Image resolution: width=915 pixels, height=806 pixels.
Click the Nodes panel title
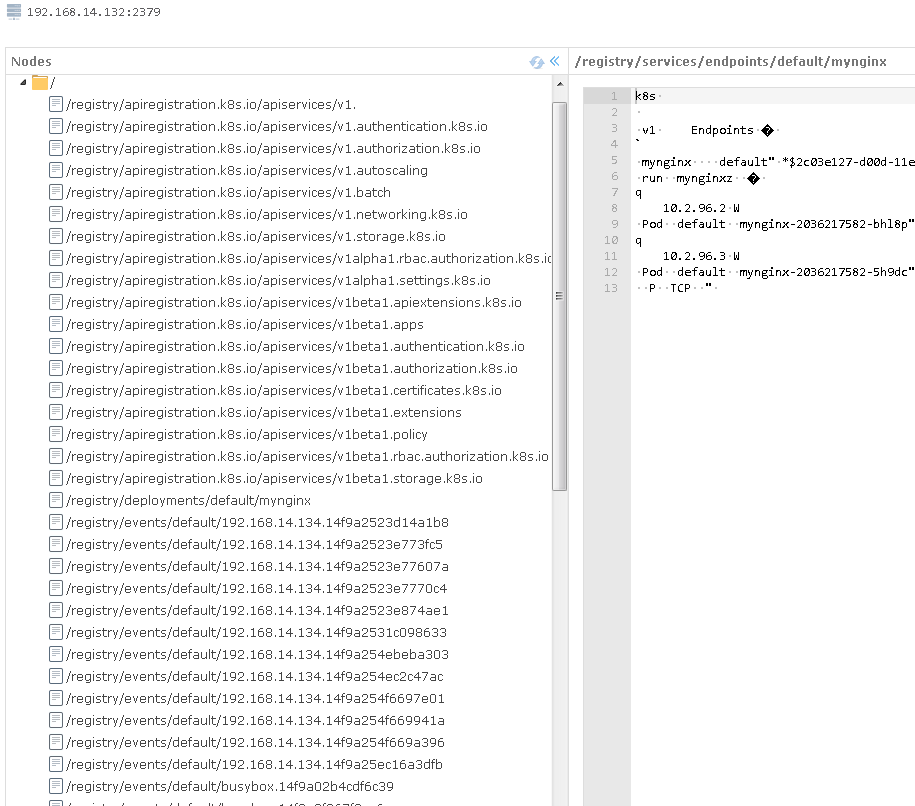click(x=32, y=61)
